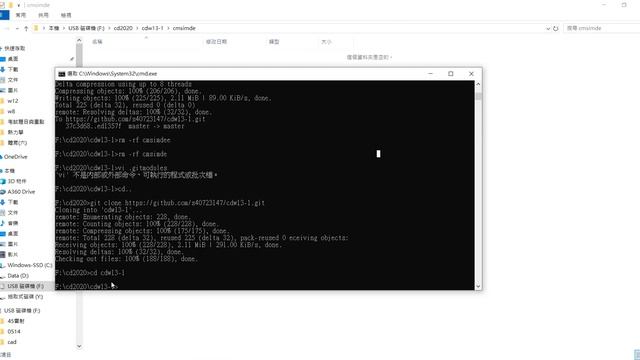The width and height of the screenshot is (640, 360).
Task: Click the cmd window scrollbar down arrow
Action: 478,287
